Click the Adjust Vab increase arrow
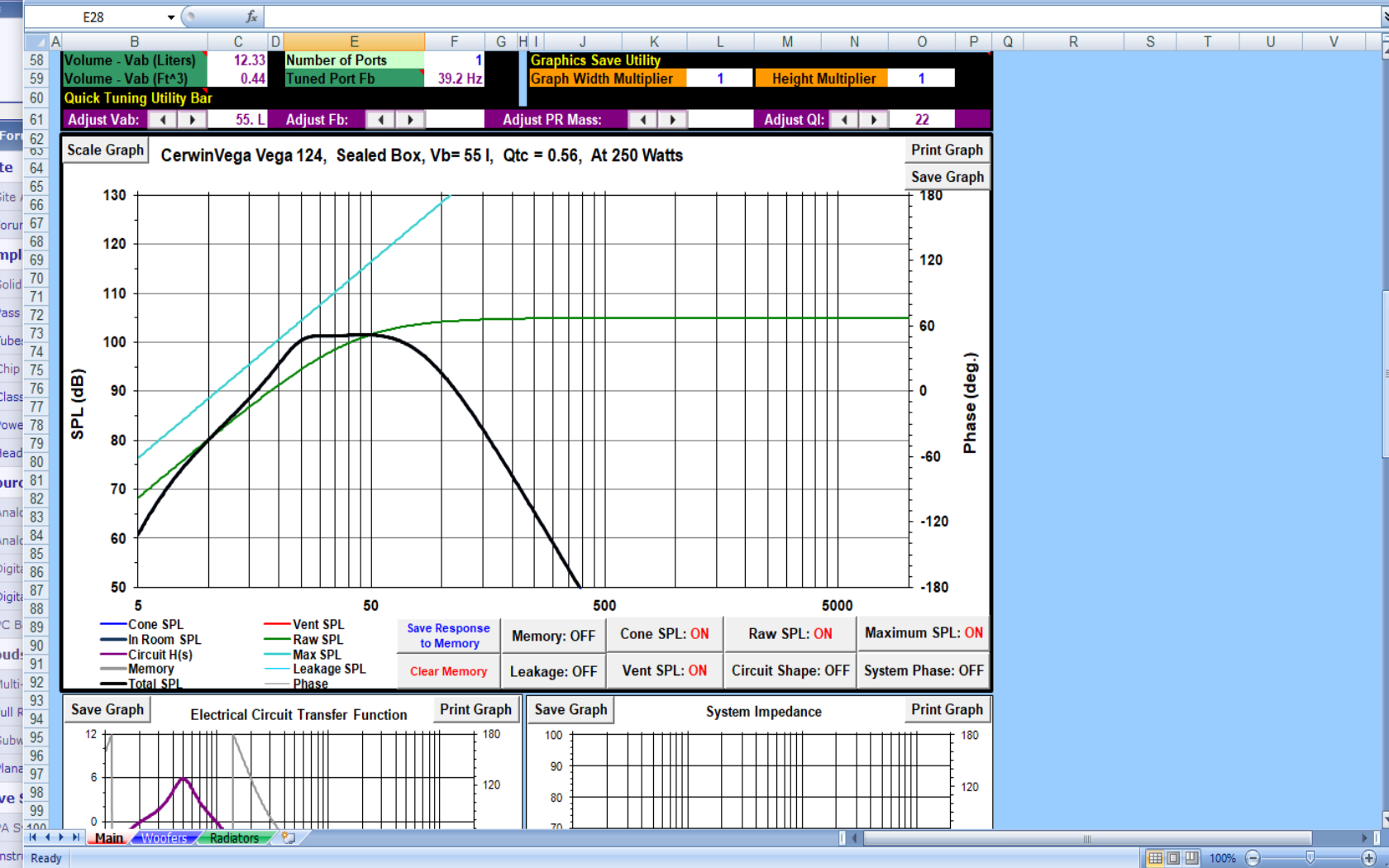Screen dimensions: 1389x868 [193, 120]
